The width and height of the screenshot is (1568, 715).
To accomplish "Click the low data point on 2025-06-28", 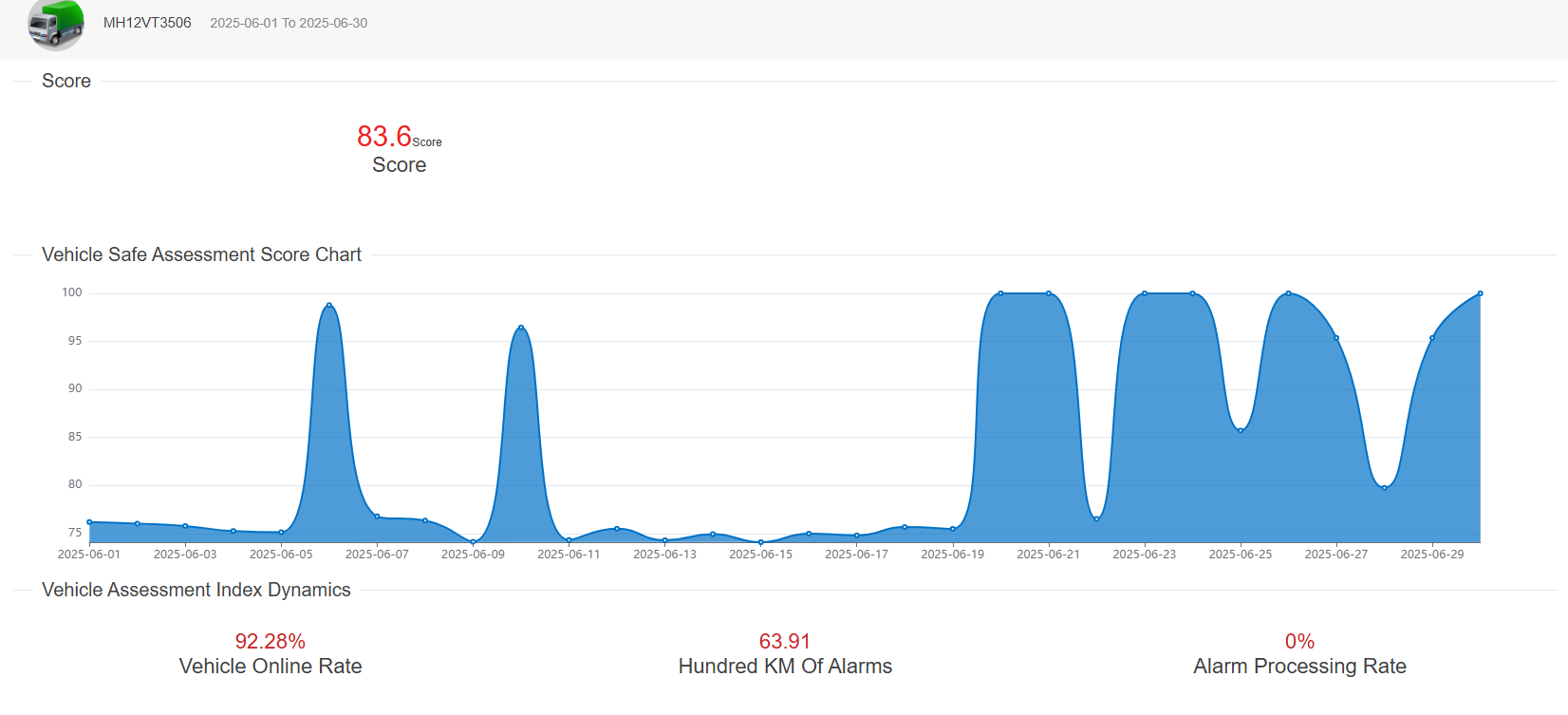I will click(x=1385, y=488).
